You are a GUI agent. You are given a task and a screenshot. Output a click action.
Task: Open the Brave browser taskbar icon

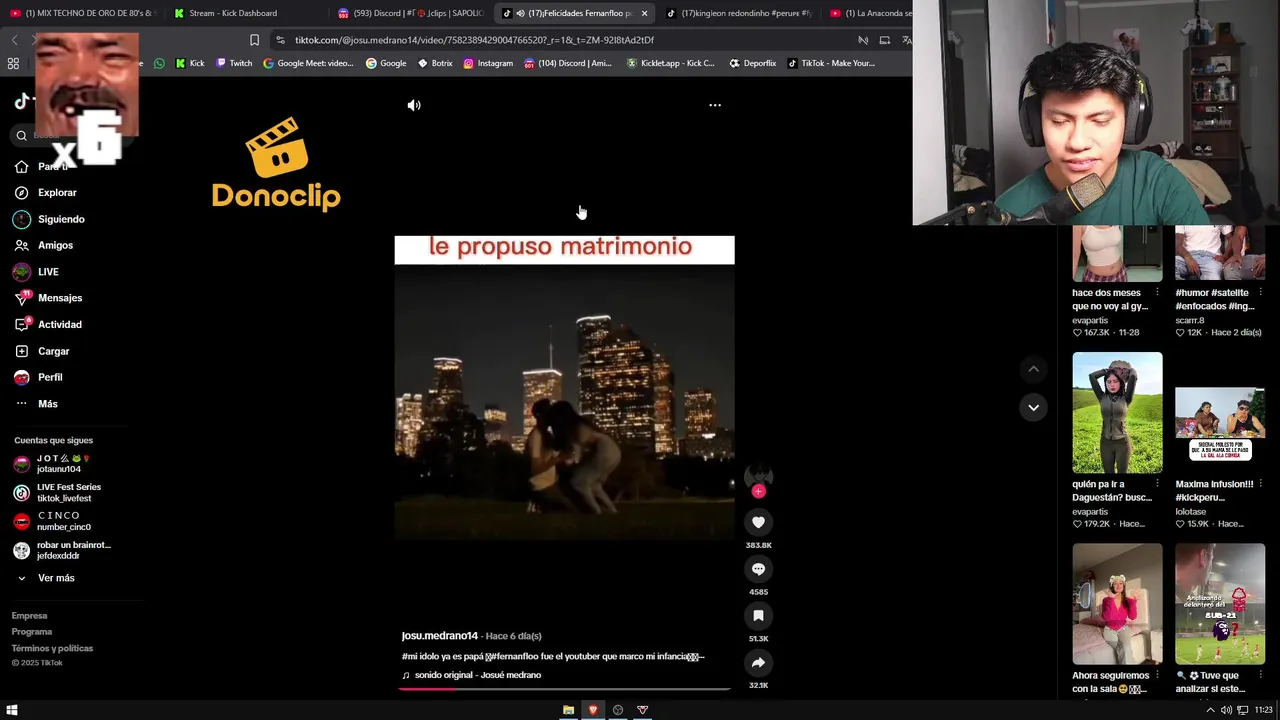point(593,710)
